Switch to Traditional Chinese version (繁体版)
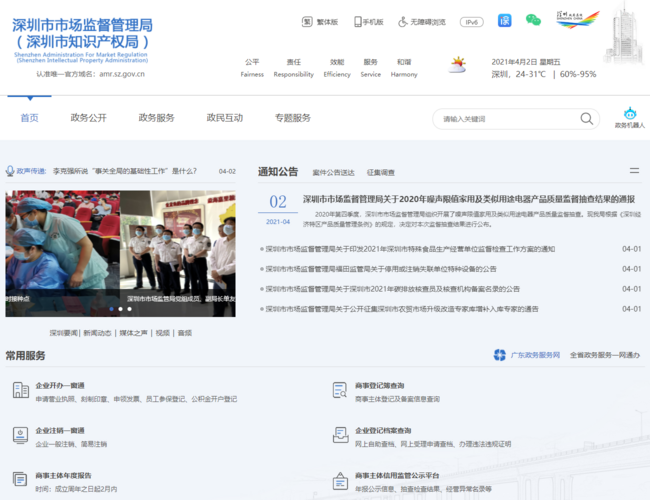 (320, 22)
